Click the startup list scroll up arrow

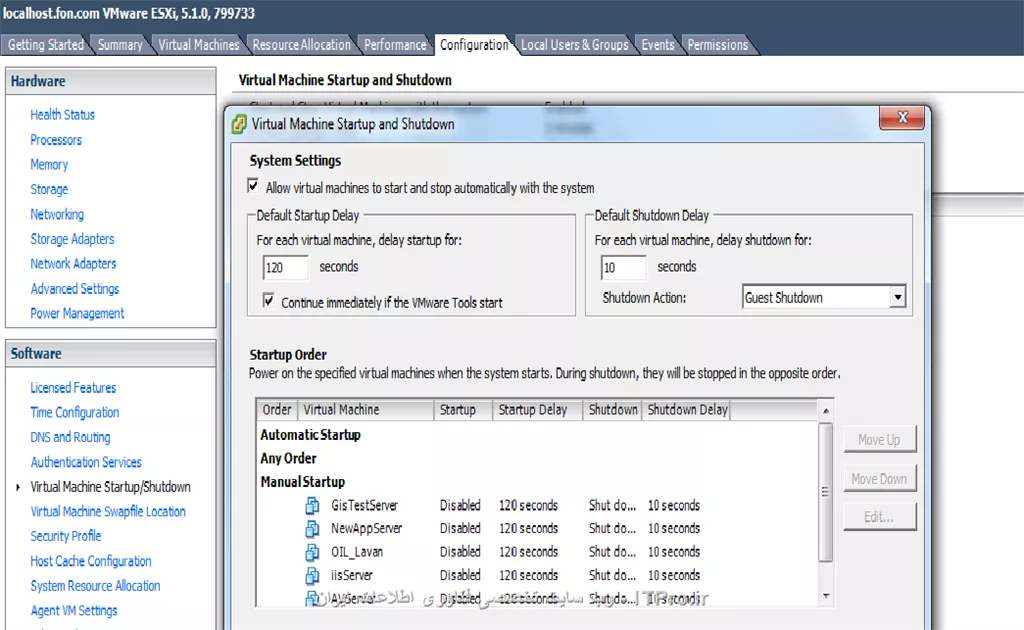(x=826, y=411)
